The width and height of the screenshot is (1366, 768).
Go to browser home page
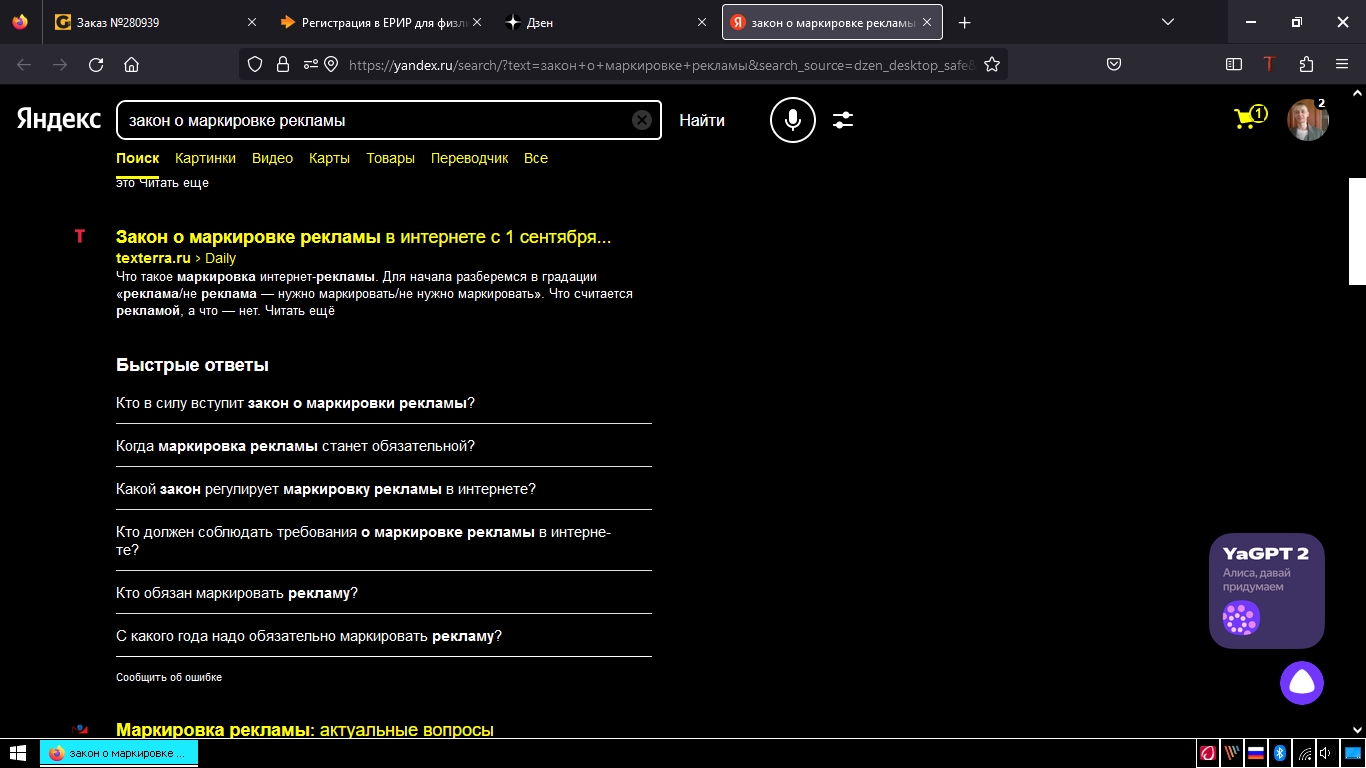click(x=131, y=64)
